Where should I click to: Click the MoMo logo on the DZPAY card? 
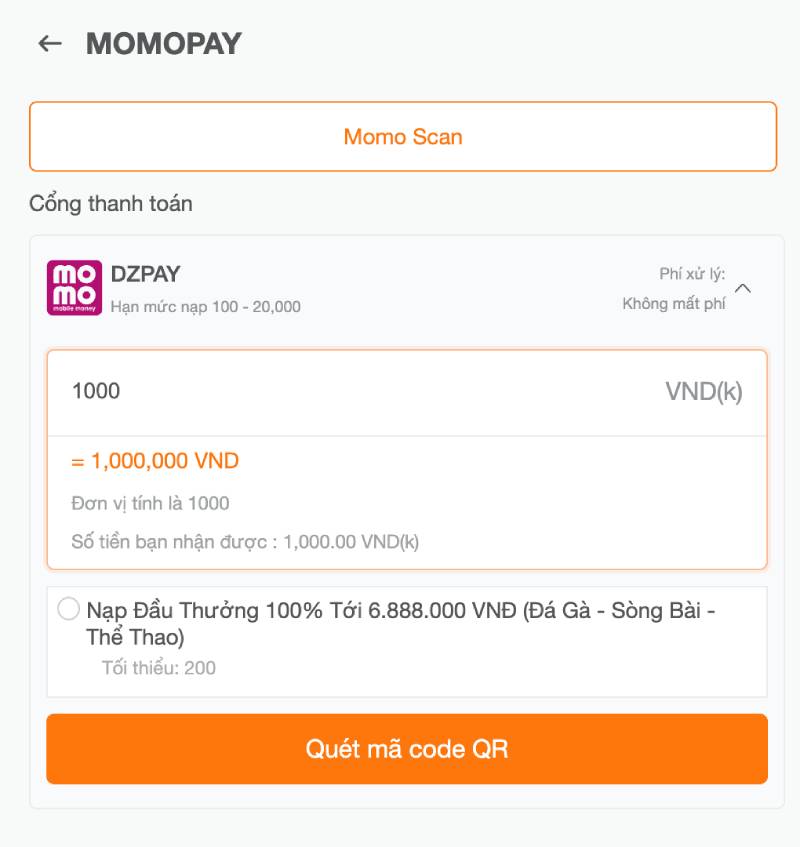click(x=70, y=289)
